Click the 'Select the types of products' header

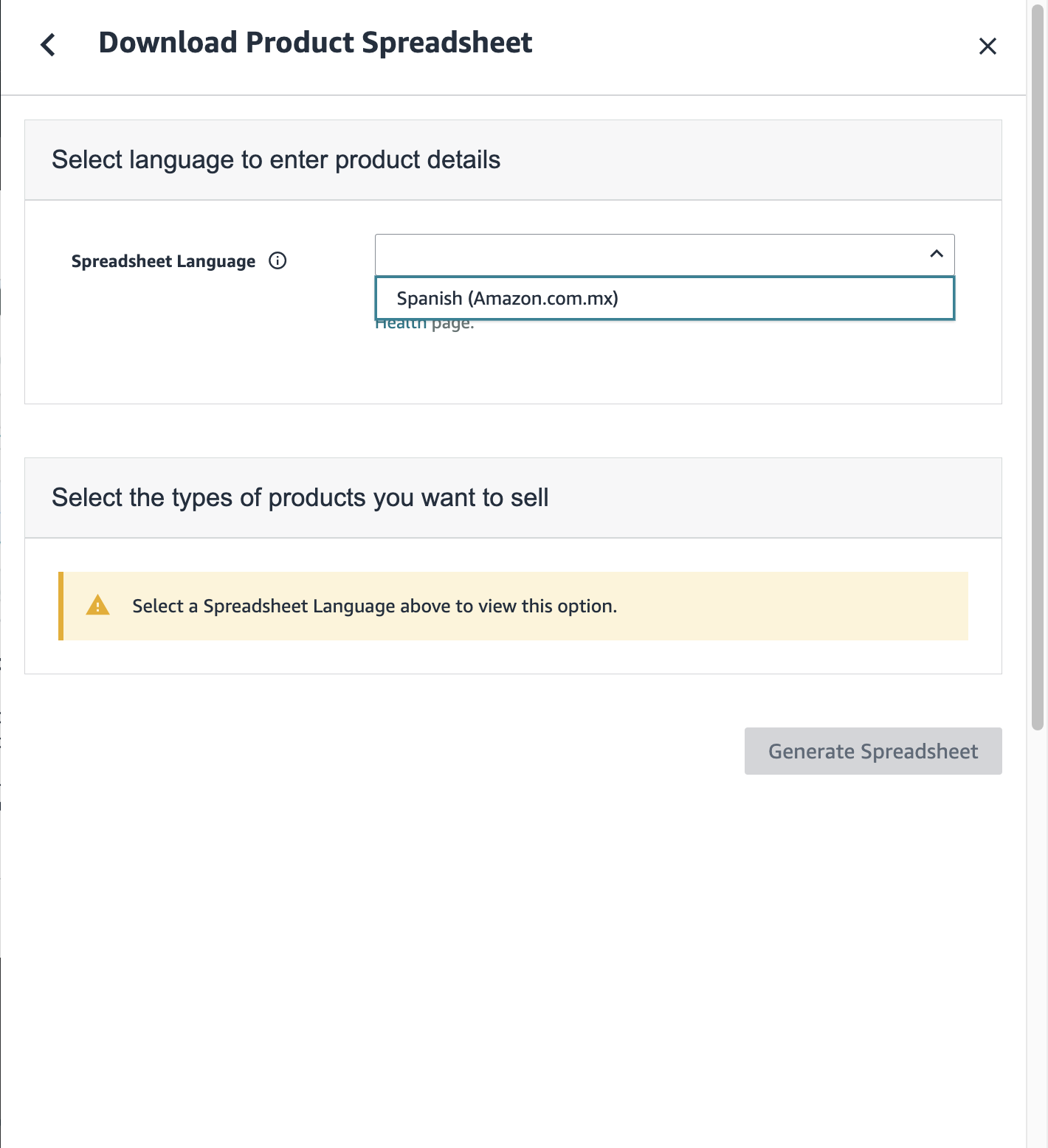point(300,497)
